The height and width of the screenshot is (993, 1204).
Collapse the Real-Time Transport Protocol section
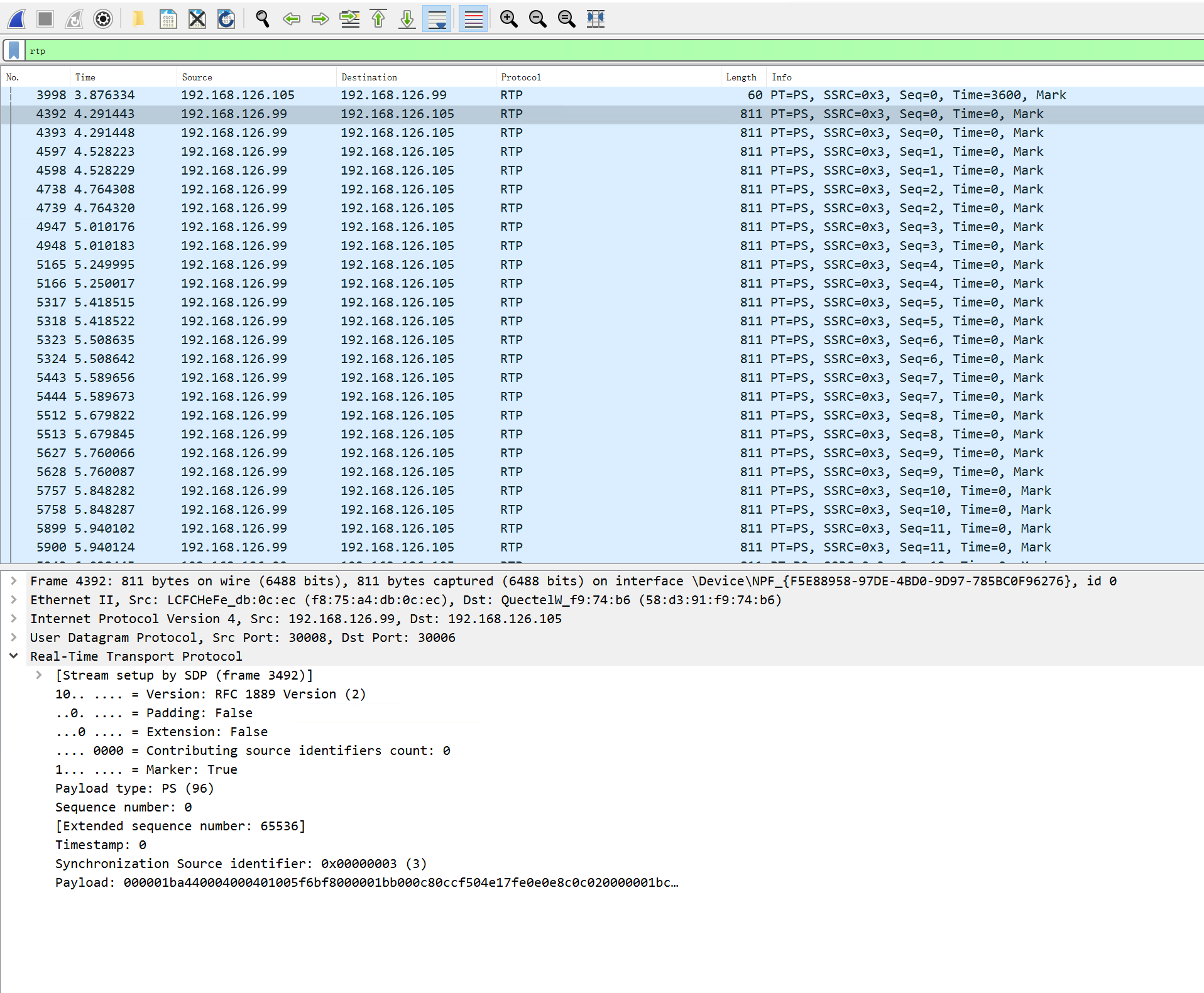[14, 656]
